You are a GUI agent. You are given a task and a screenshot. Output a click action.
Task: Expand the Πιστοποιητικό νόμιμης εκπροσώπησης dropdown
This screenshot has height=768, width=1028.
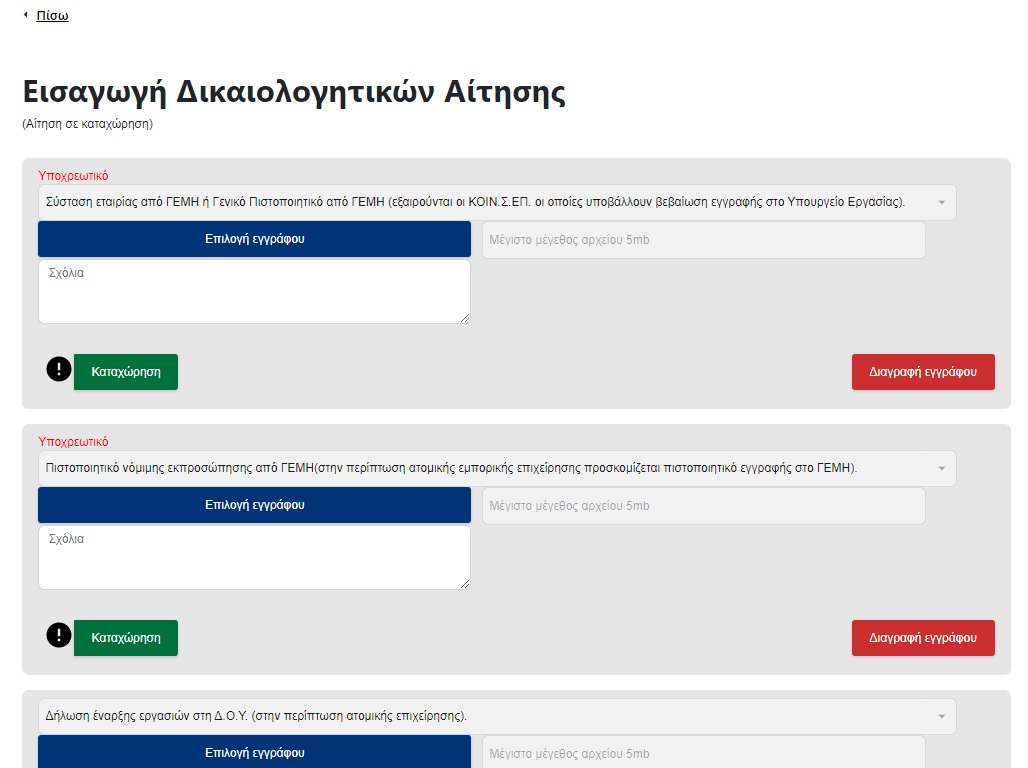pyautogui.click(x=496, y=468)
